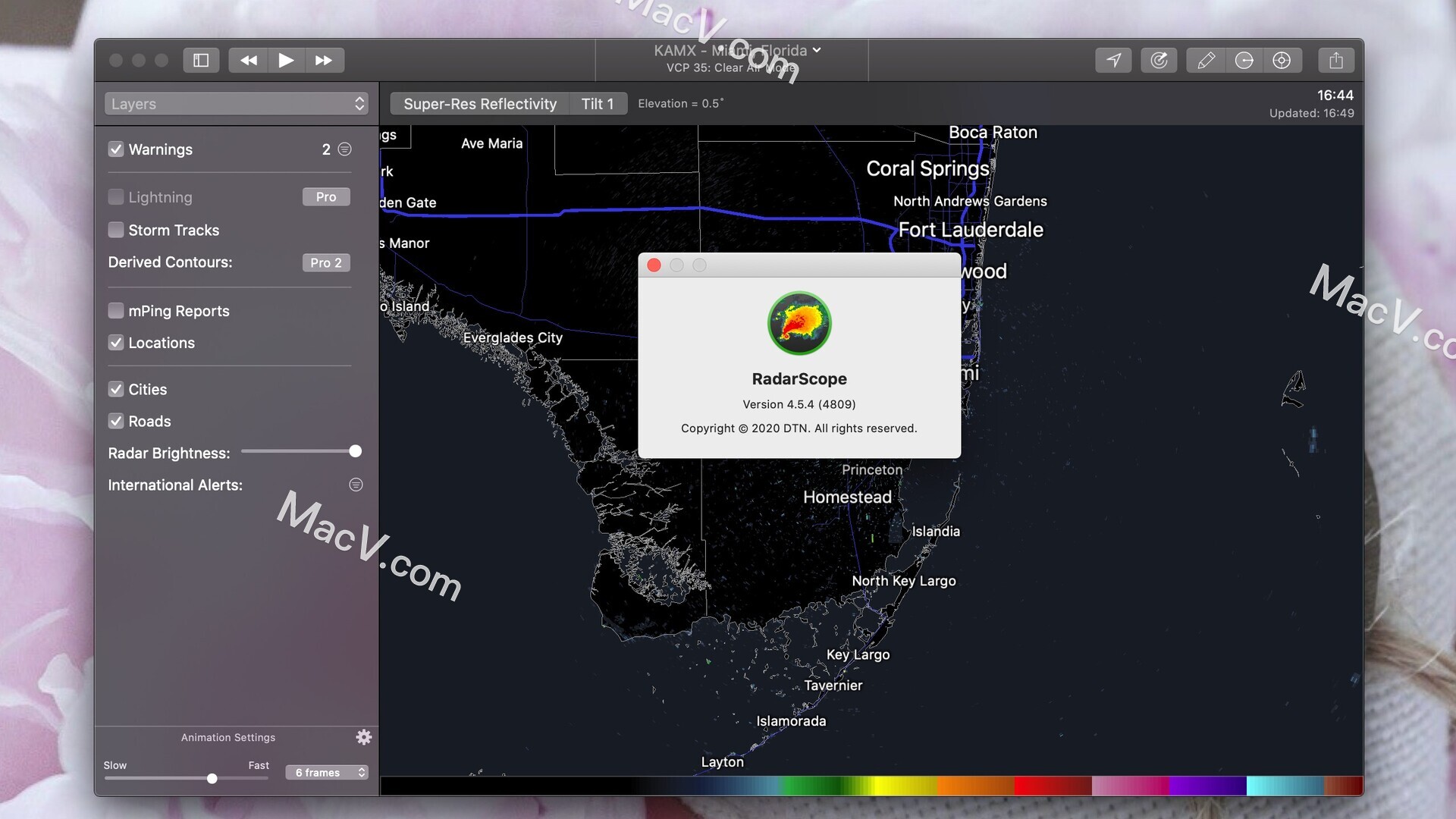Step radar animation forward

pyautogui.click(x=325, y=60)
